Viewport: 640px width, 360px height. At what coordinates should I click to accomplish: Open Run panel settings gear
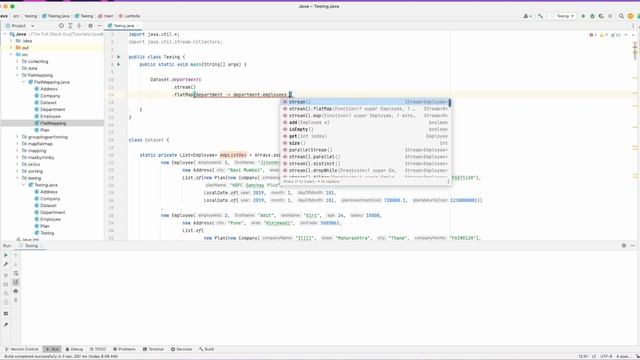(624, 245)
